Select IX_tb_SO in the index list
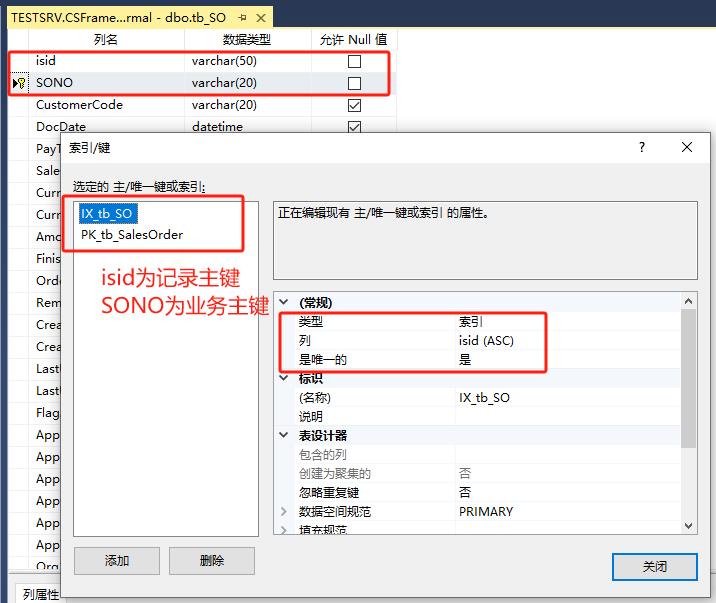 click(107, 213)
